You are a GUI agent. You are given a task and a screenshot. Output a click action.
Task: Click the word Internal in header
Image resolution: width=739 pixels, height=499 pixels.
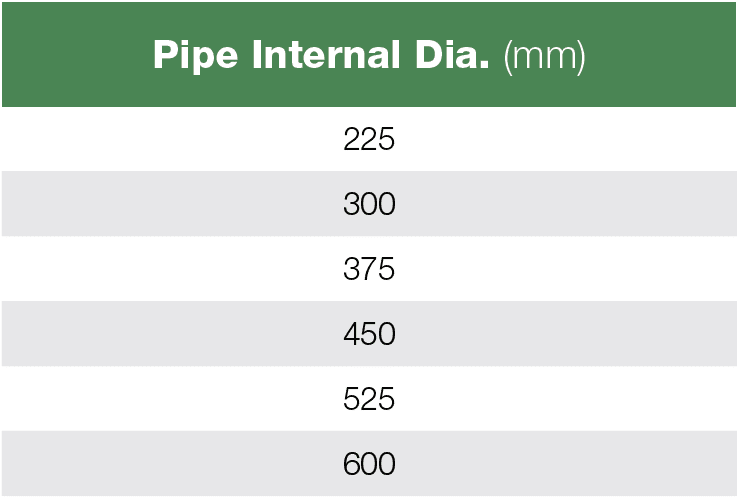click(x=326, y=55)
